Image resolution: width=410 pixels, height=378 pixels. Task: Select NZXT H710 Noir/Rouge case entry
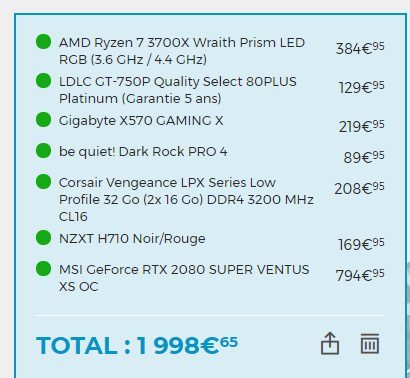click(x=132, y=239)
